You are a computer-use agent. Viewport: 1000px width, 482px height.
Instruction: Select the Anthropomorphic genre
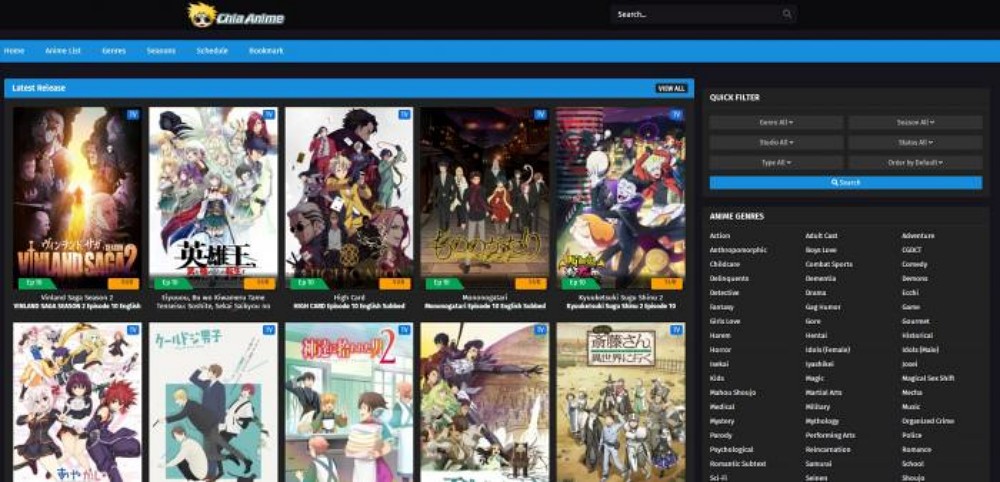[738, 250]
